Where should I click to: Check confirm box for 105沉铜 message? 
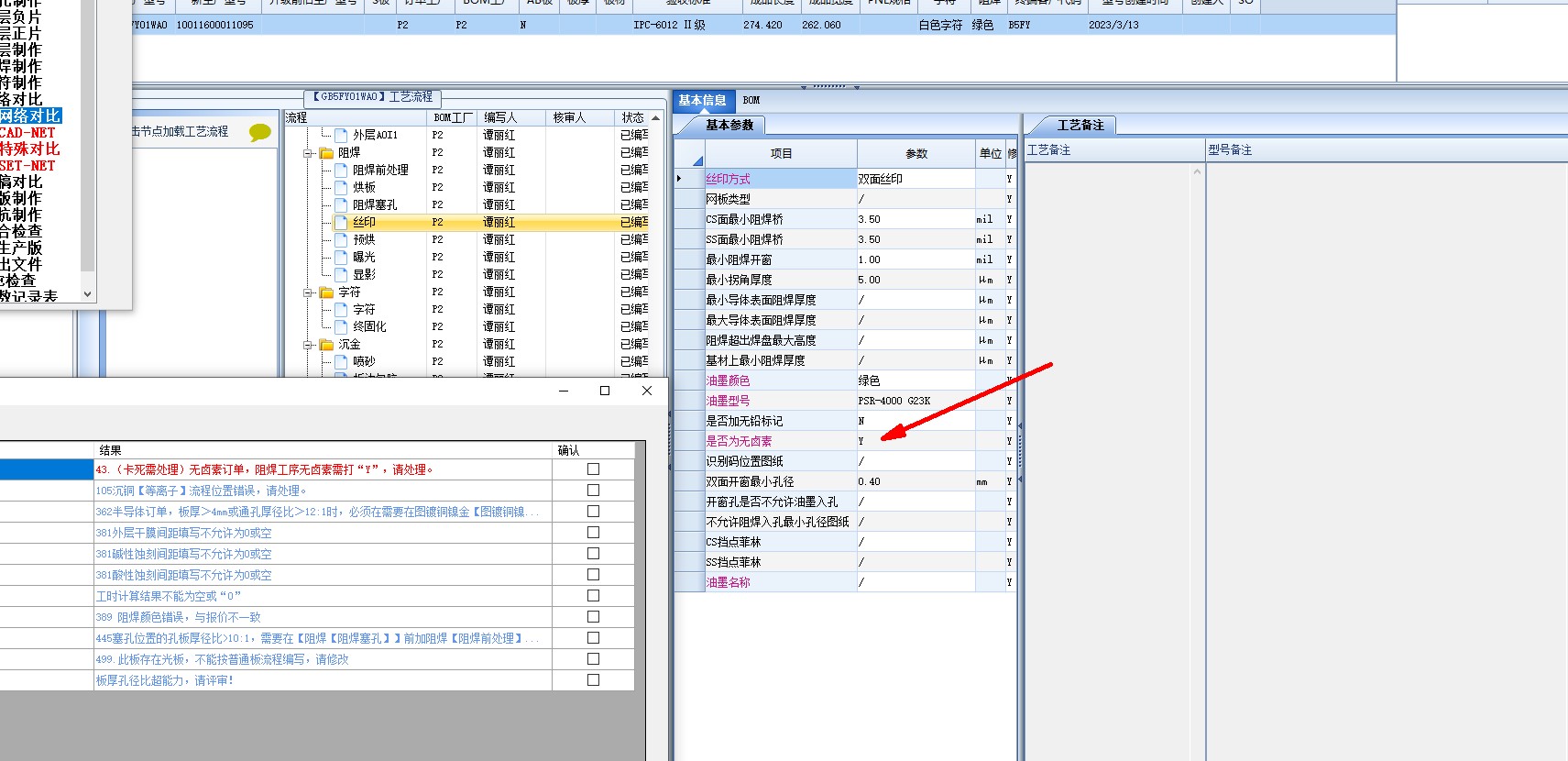tap(593, 490)
